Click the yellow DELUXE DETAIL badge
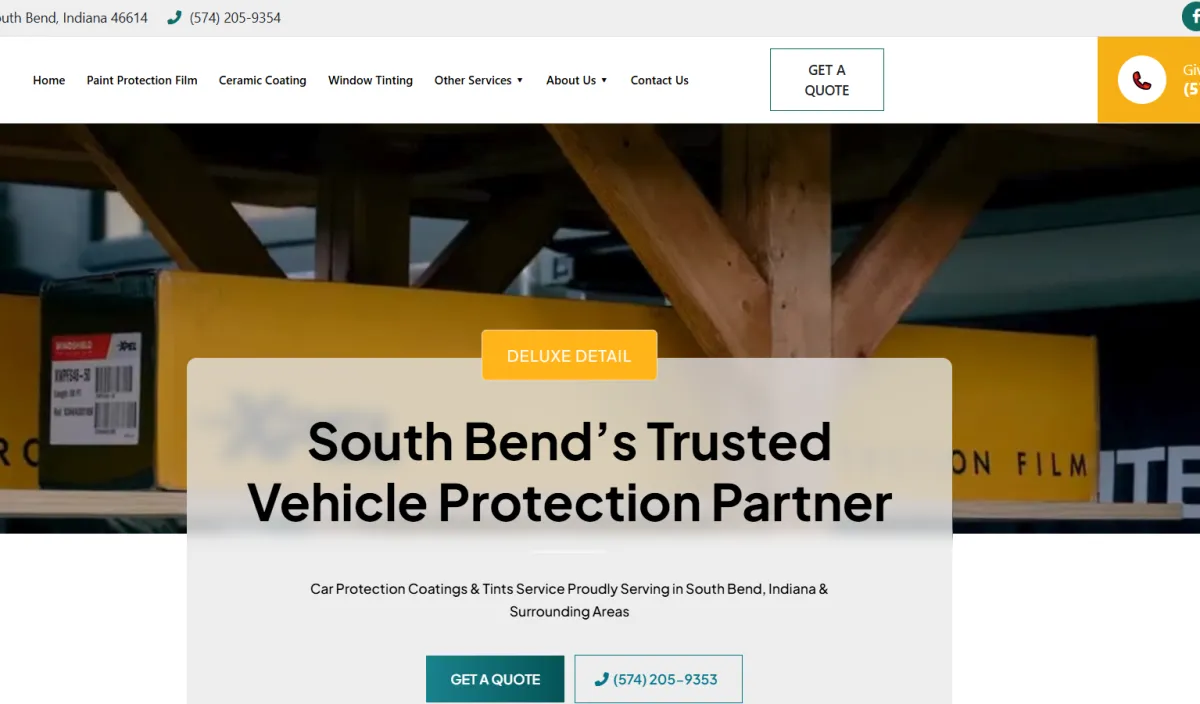The height and width of the screenshot is (704, 1200). coord(569,355)
